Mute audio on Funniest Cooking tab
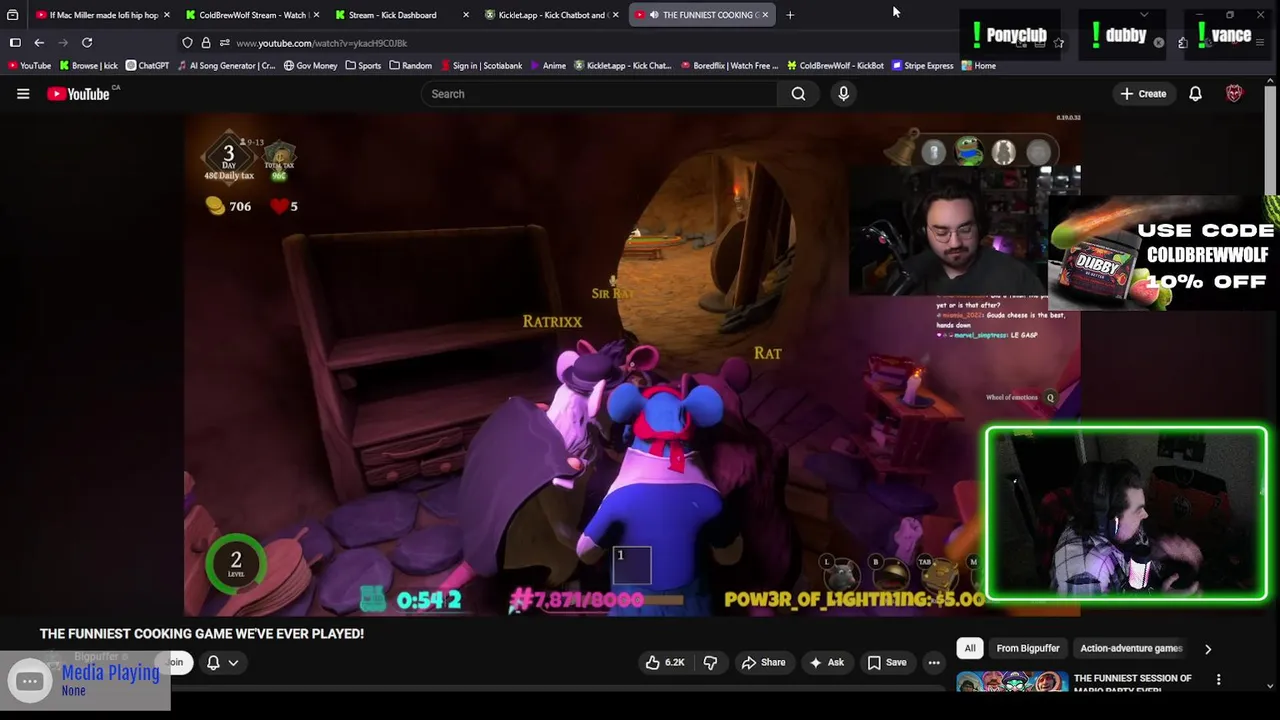The width and height of the screenshot is (1280, 720). tap(653, 15)
